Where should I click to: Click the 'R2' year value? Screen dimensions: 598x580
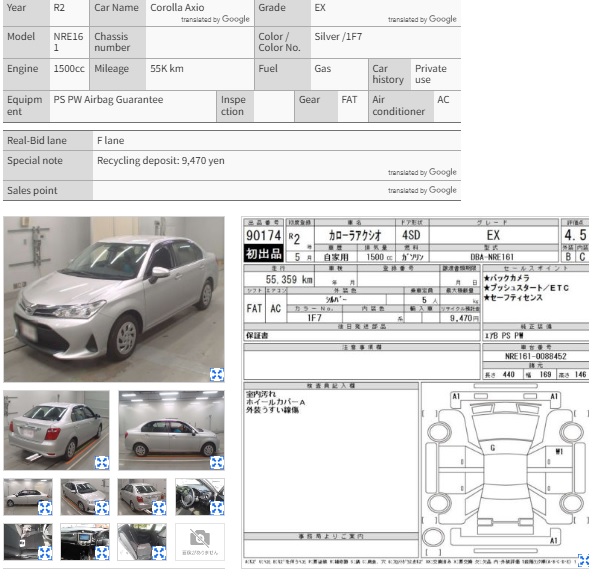[59, 8]
